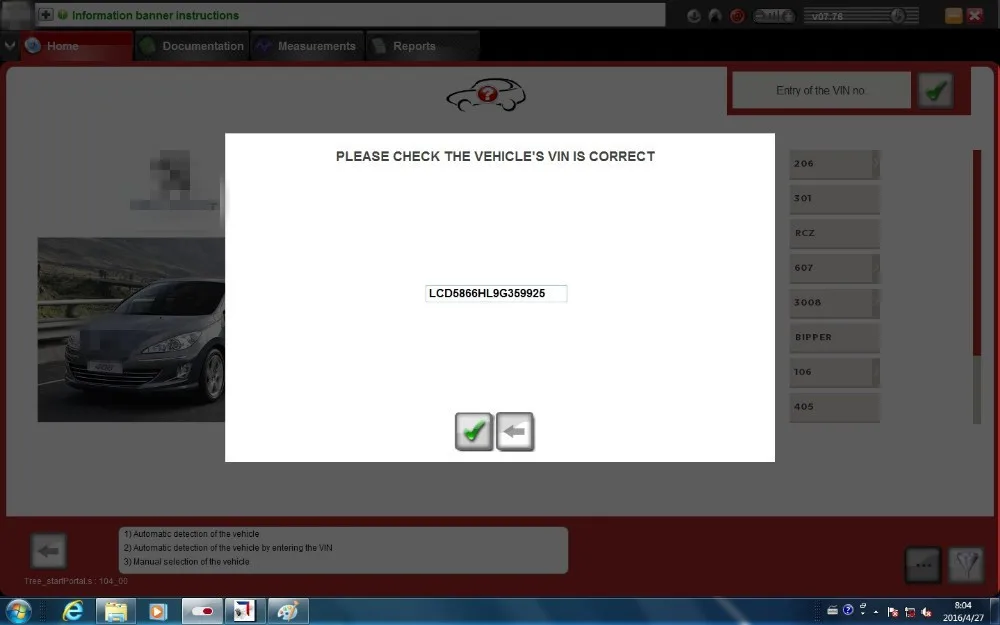Click the Peugeot car photo thumbnail
The width and height of the screenshot is (1000, 625).
tap(131, 330)
